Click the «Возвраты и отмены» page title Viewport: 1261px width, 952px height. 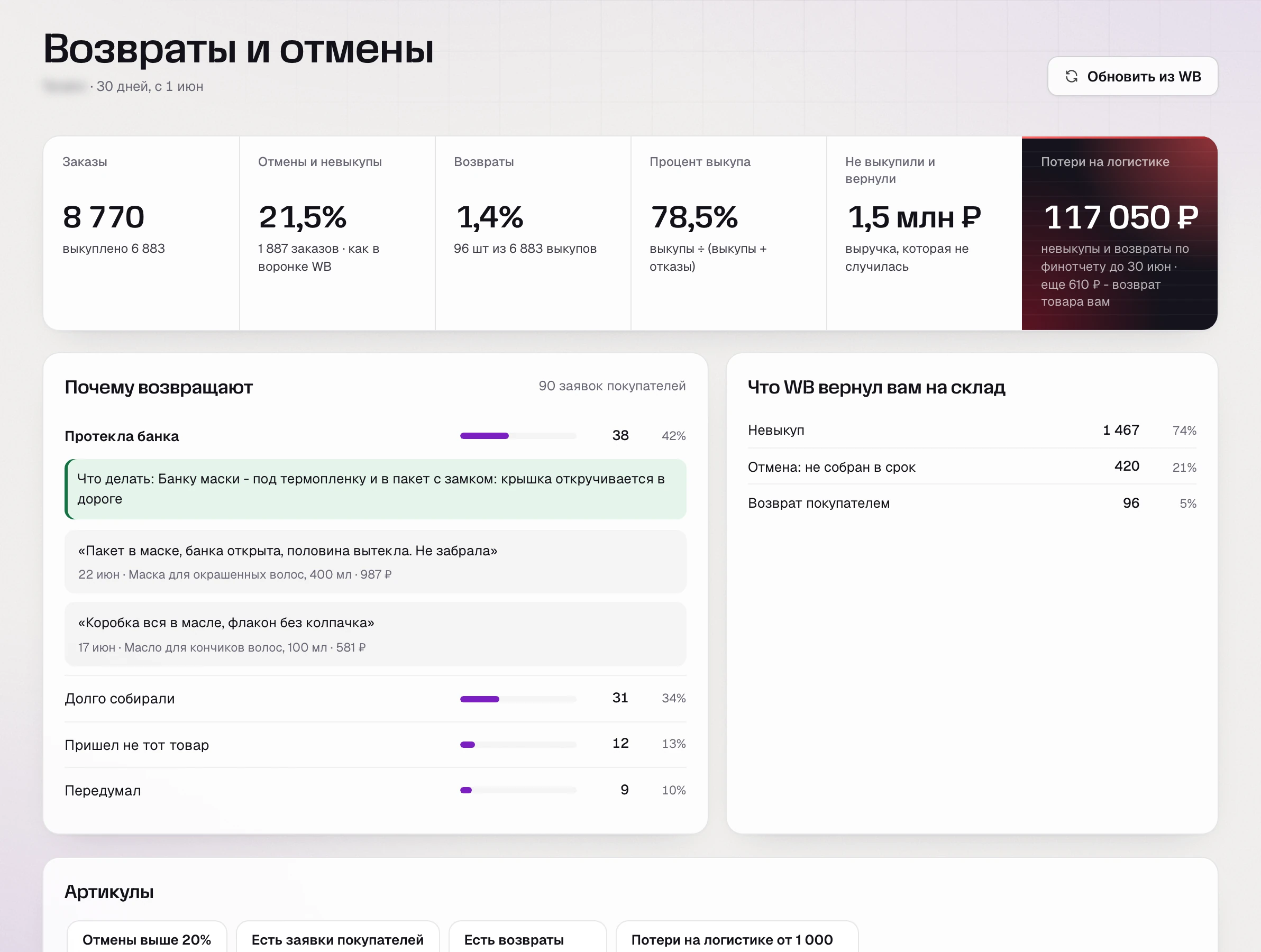coord(239,49)
